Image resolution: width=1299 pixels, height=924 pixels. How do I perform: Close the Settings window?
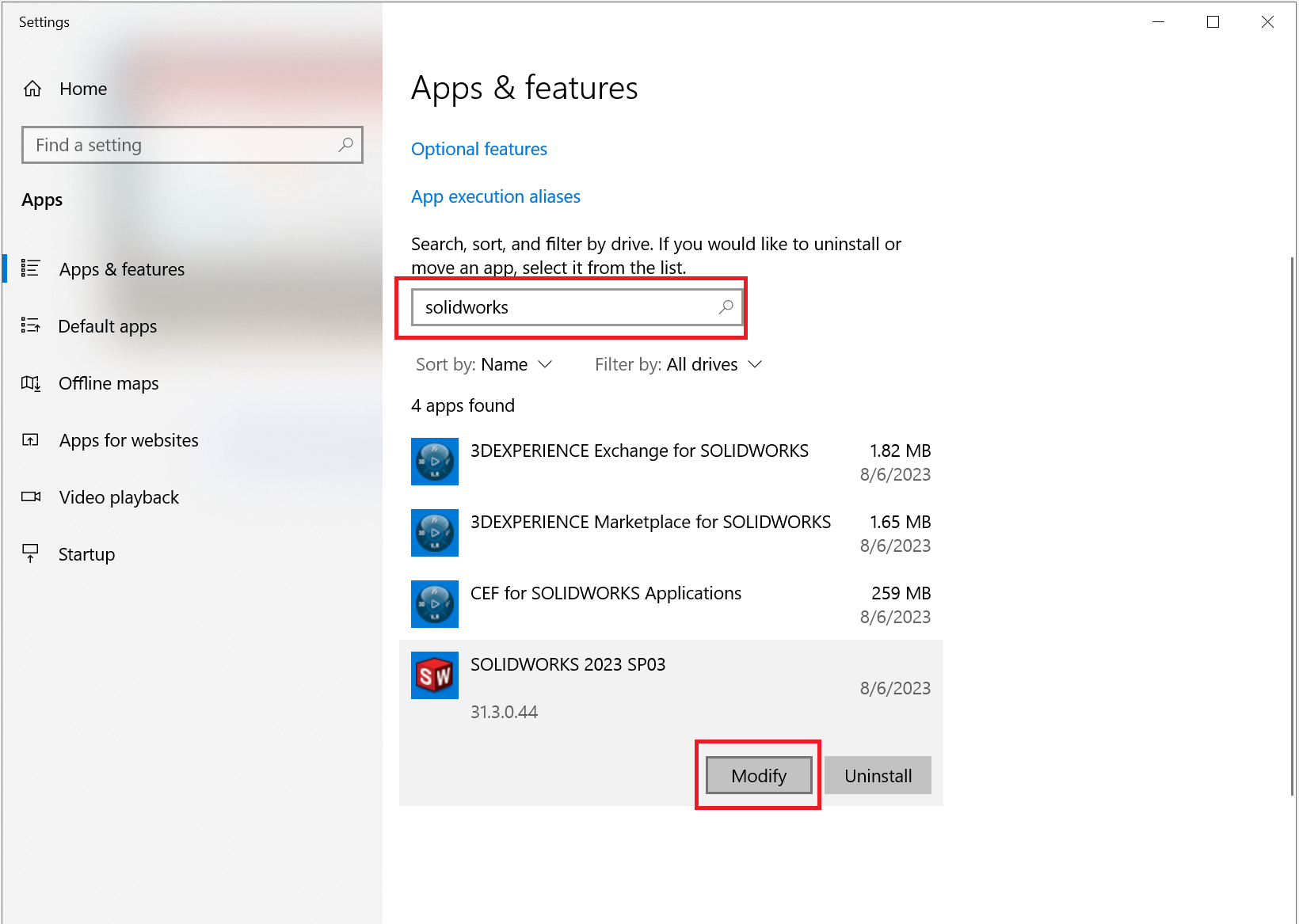coord(1267,22)
